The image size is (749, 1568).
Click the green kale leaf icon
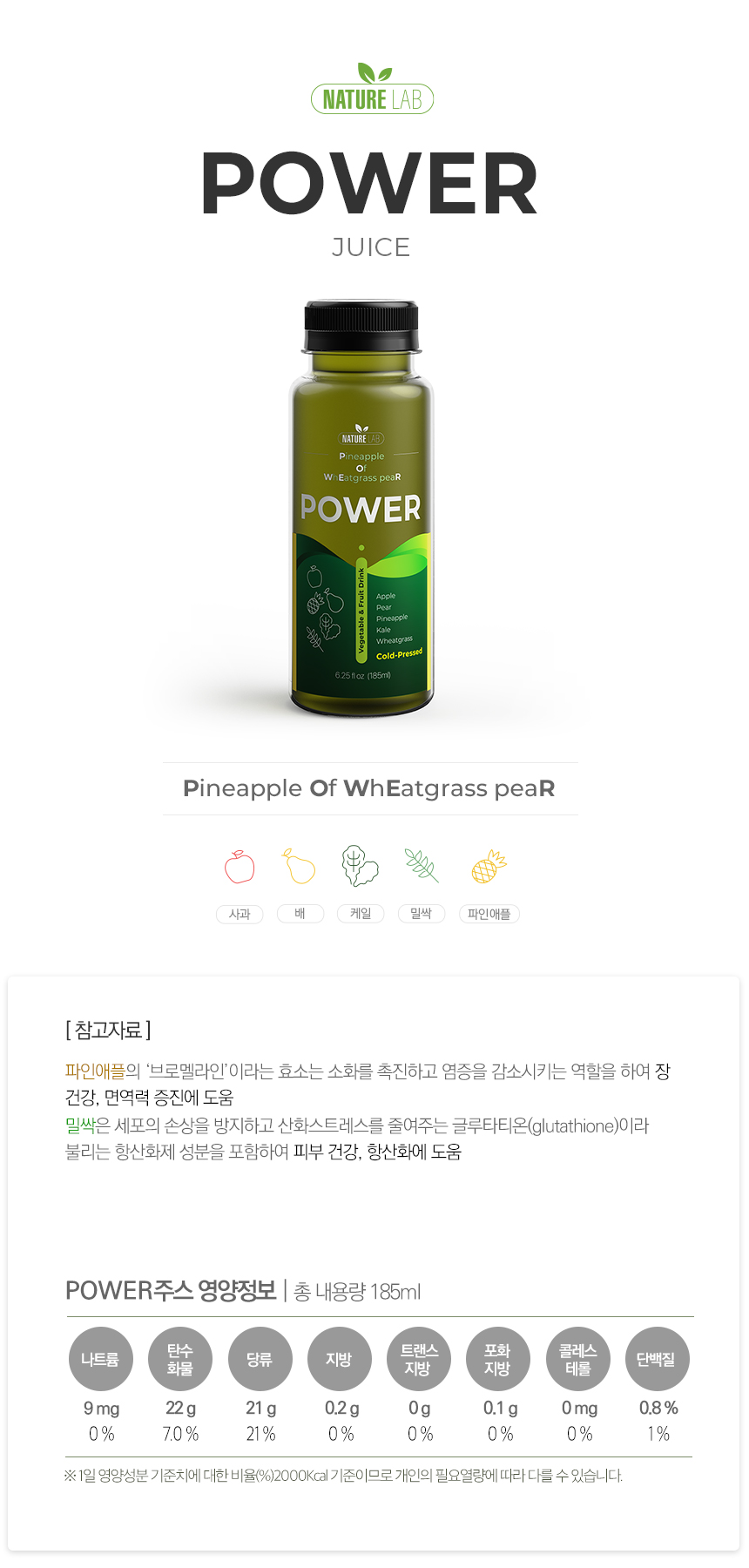pyautogui.click(x=360, y=866)
